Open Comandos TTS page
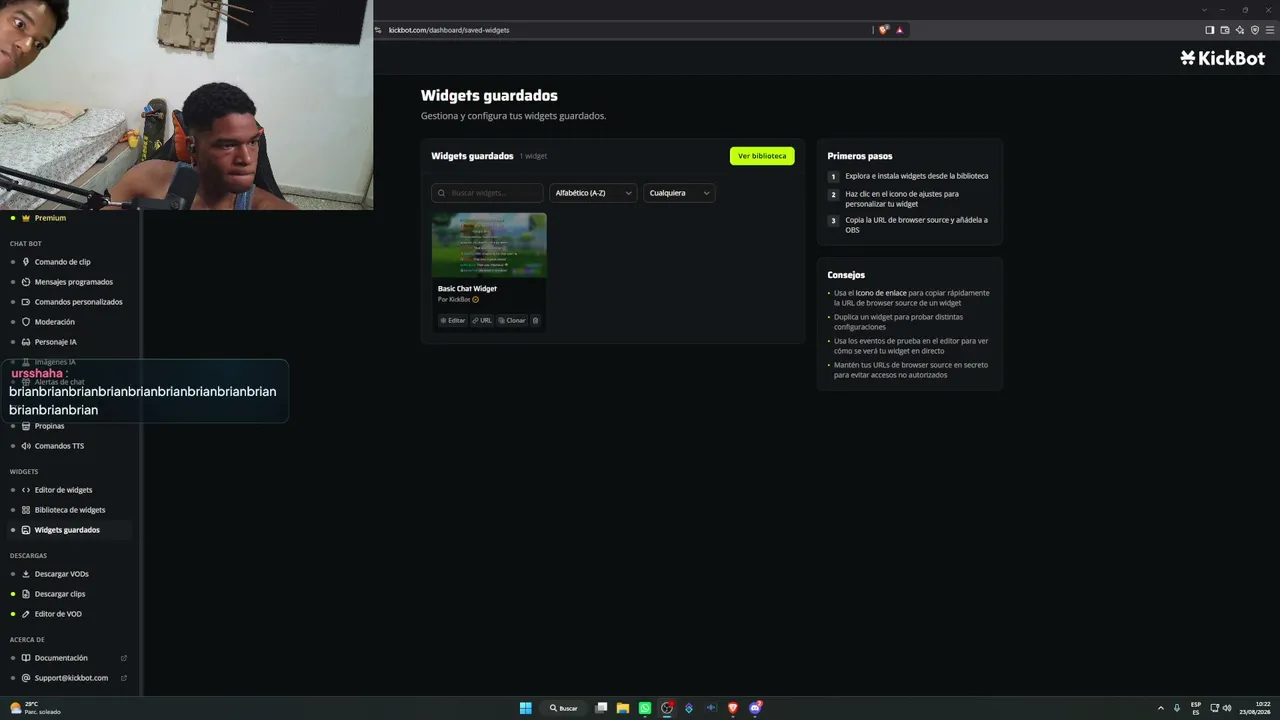 [68, 446]
